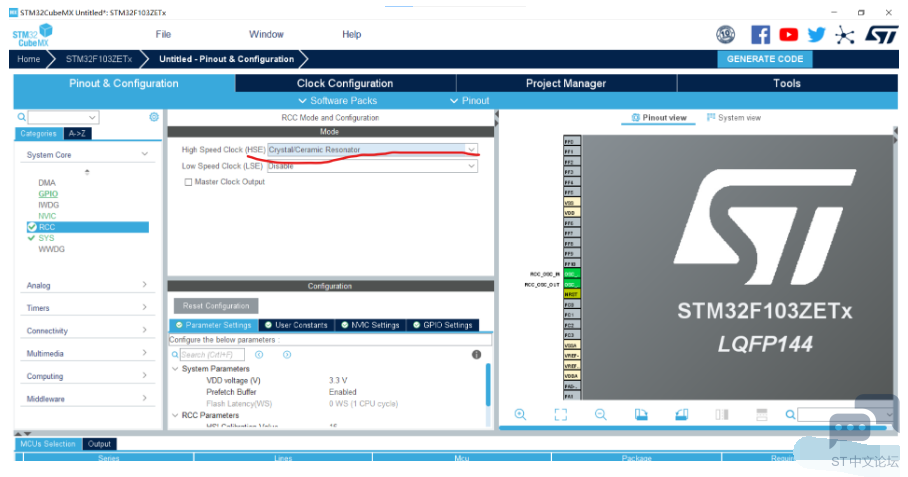Open the Help menu
The height and width of the screenshot is (477, 908).
point(352,34)
